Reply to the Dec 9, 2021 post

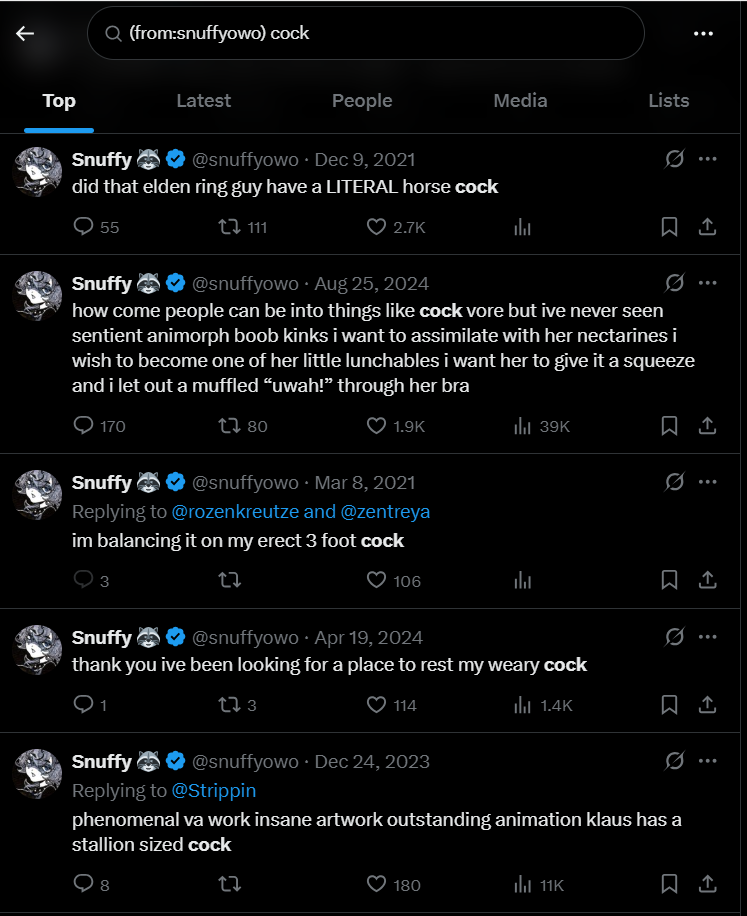(84, 227)
